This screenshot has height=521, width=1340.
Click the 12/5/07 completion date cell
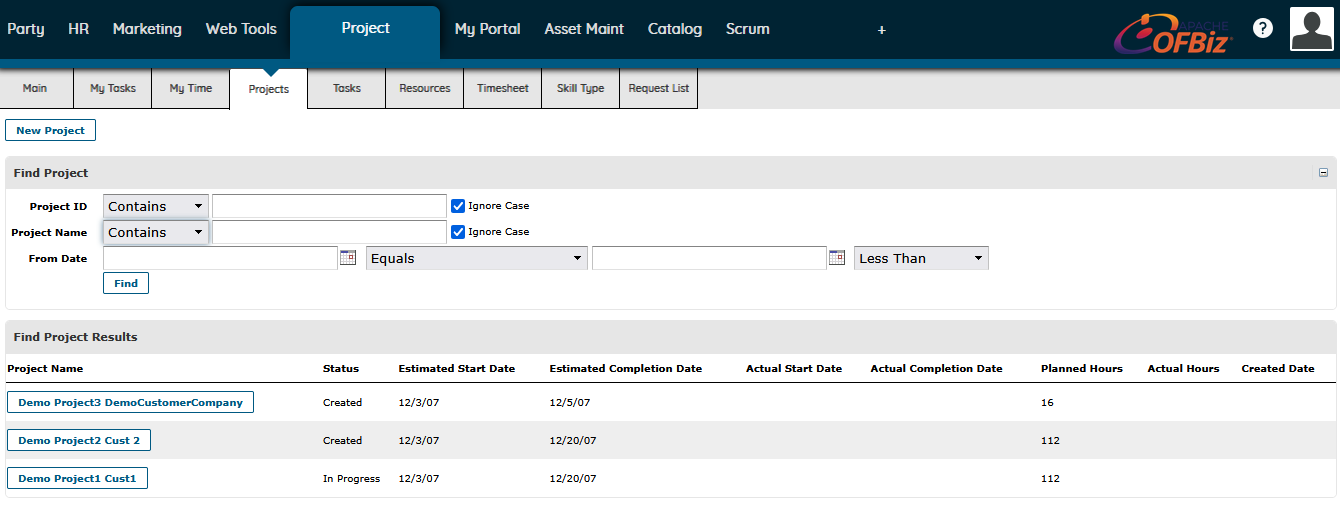(x=570, y=403)
